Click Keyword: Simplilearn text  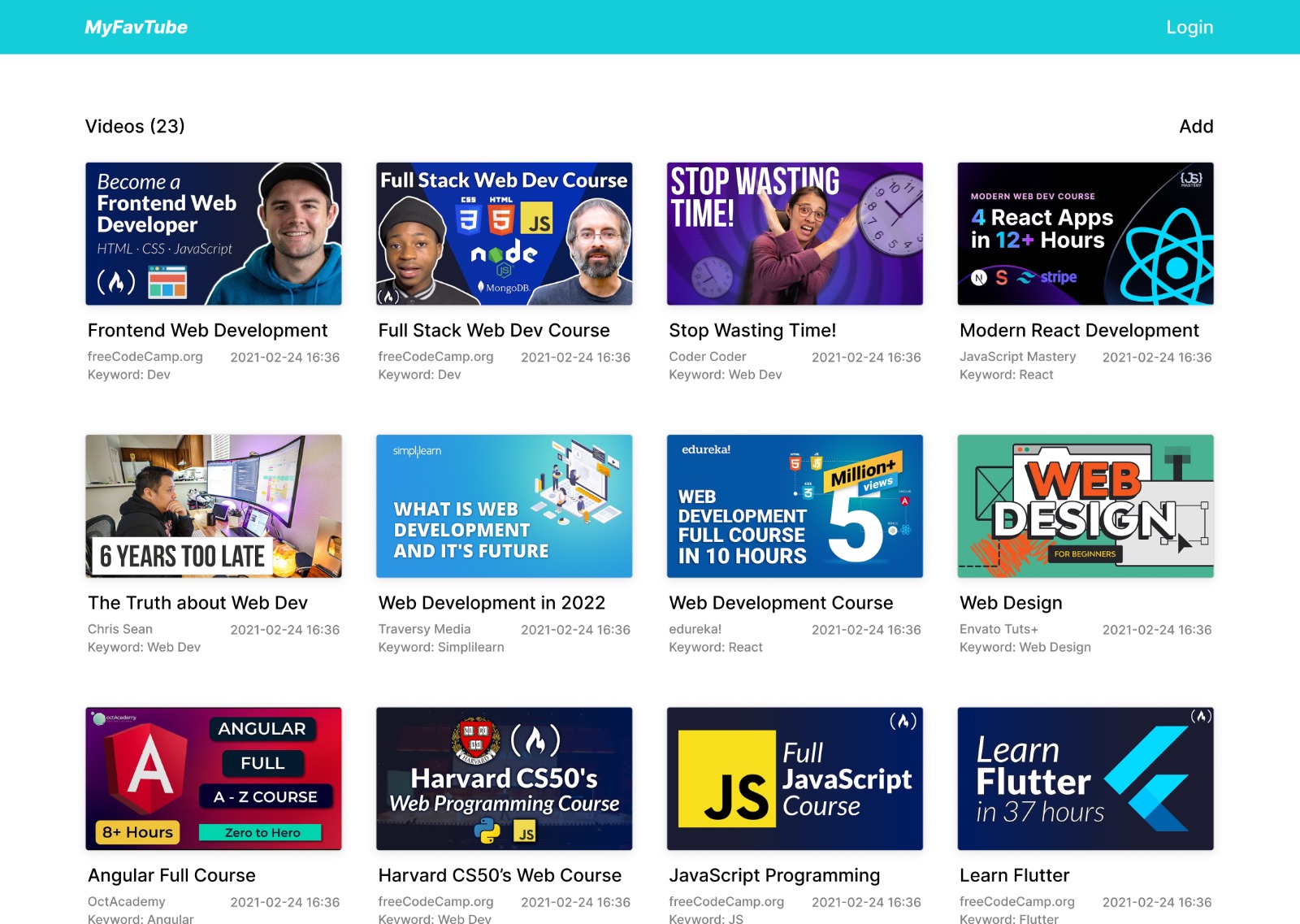click(x=441, y=647)
